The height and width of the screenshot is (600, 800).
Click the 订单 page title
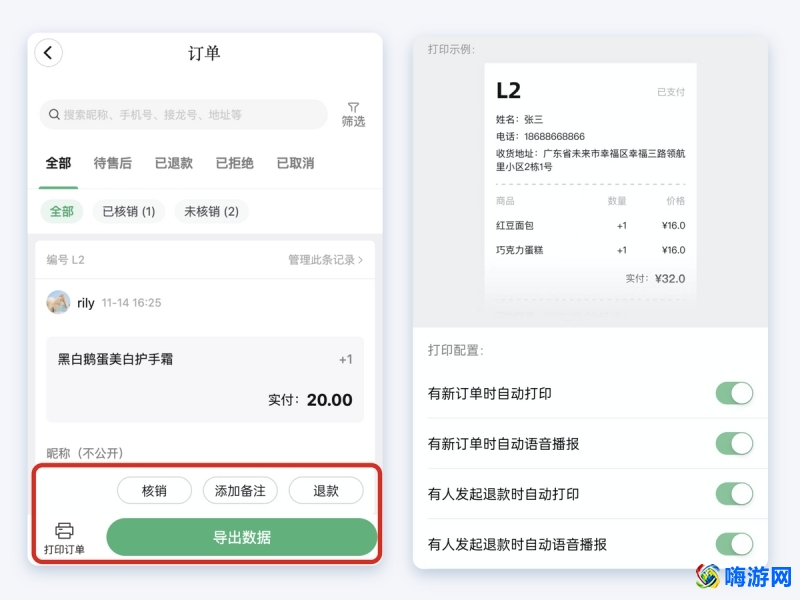click(x=204, y=53)
